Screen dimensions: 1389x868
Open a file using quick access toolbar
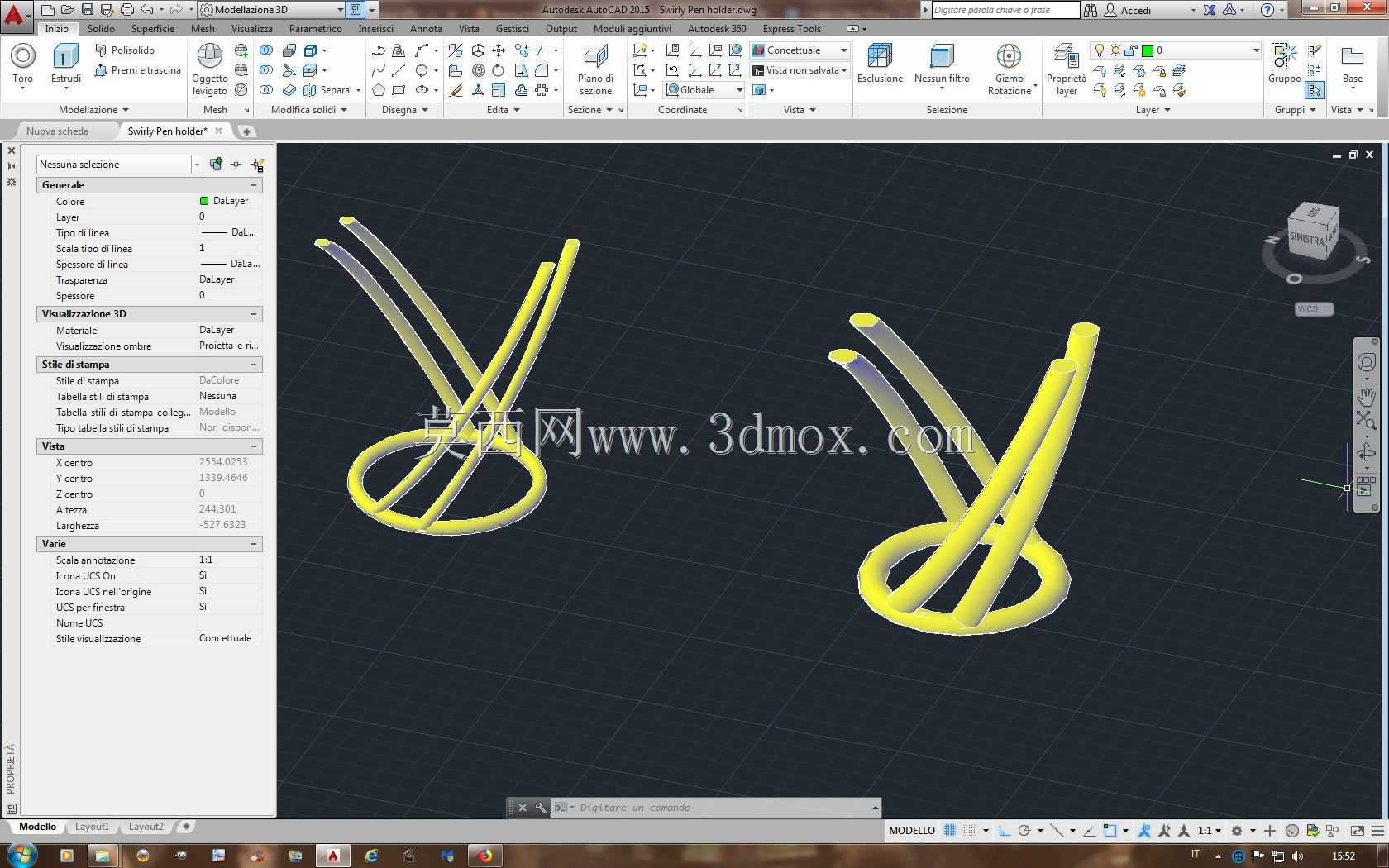tap(68, 10)
